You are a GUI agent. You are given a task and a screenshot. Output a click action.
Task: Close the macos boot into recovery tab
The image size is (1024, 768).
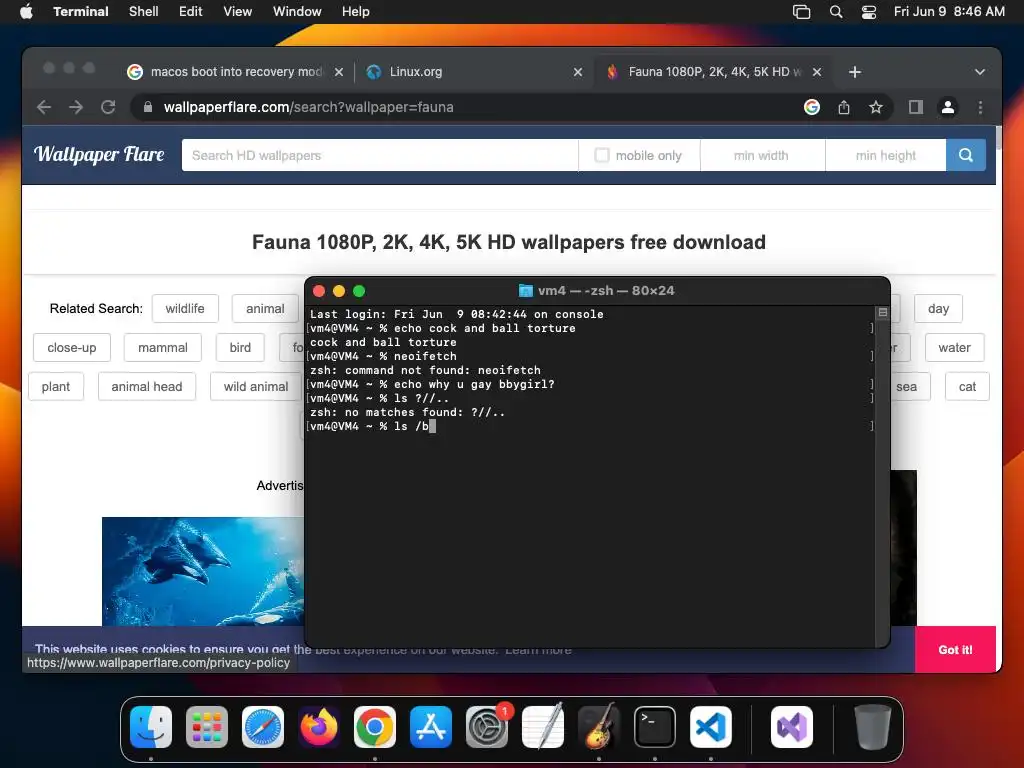coord(339,72)
